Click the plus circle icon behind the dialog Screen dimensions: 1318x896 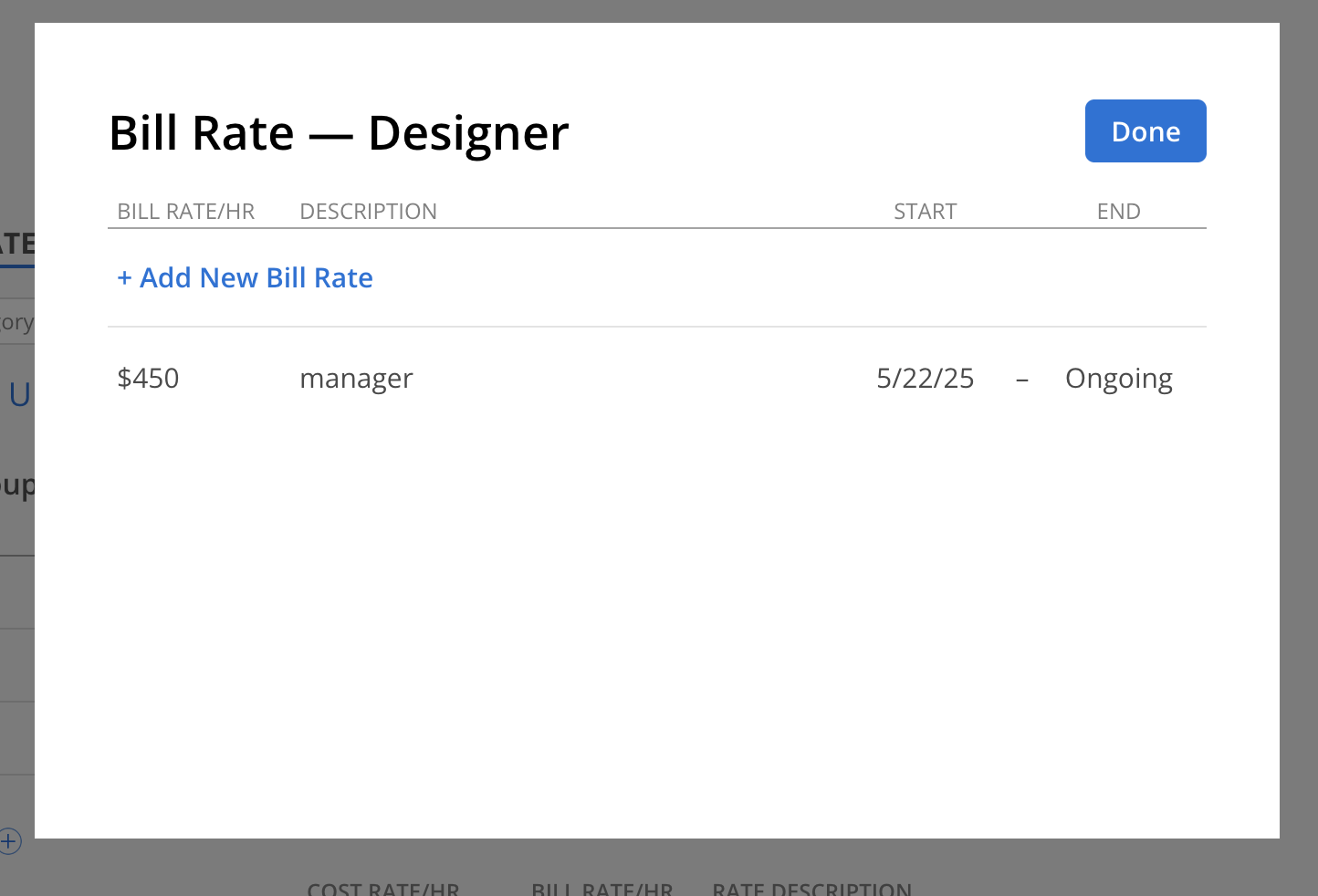click(10, 841)
